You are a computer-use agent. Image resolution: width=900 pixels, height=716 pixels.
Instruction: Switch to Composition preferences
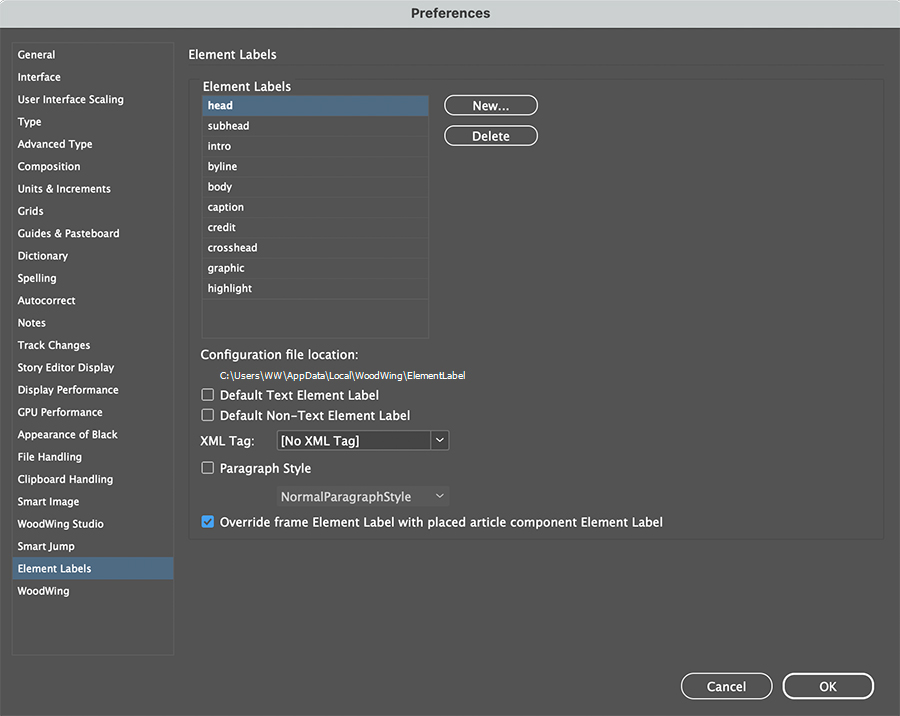point(93,167)
